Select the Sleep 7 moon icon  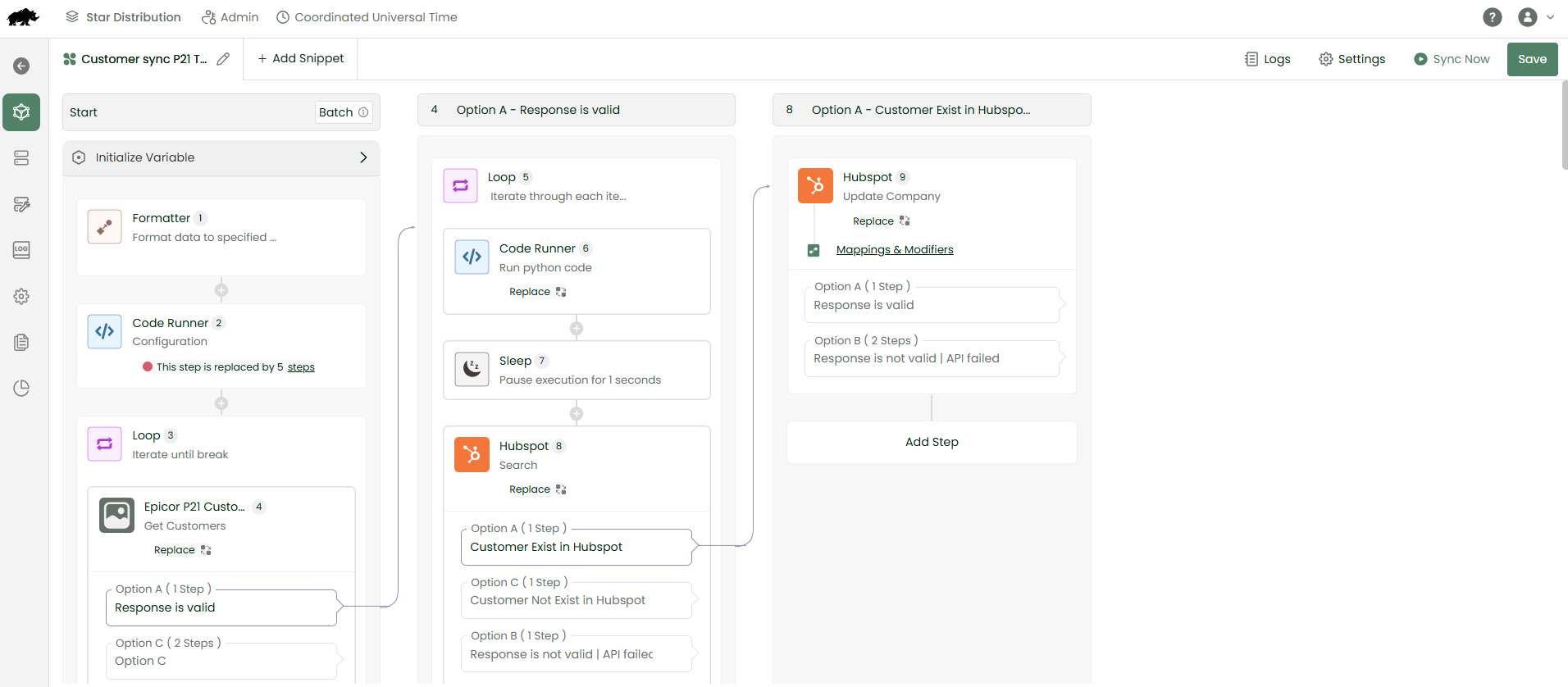tap(472, 369)
